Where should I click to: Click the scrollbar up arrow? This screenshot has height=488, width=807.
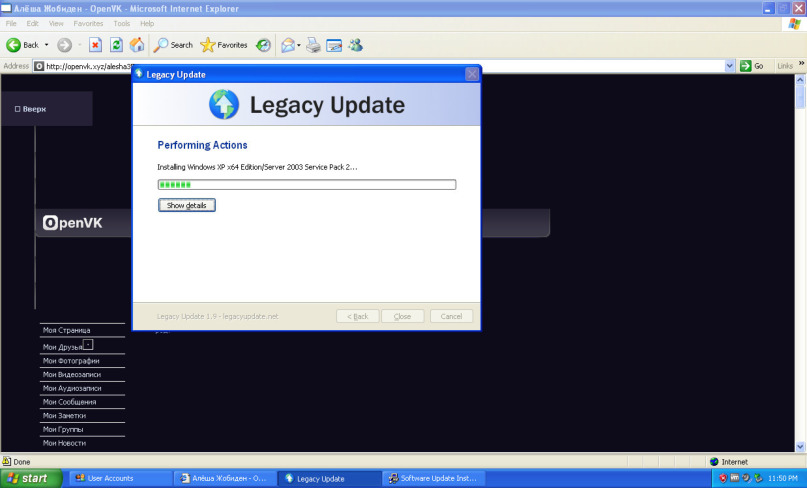(800, 80)
